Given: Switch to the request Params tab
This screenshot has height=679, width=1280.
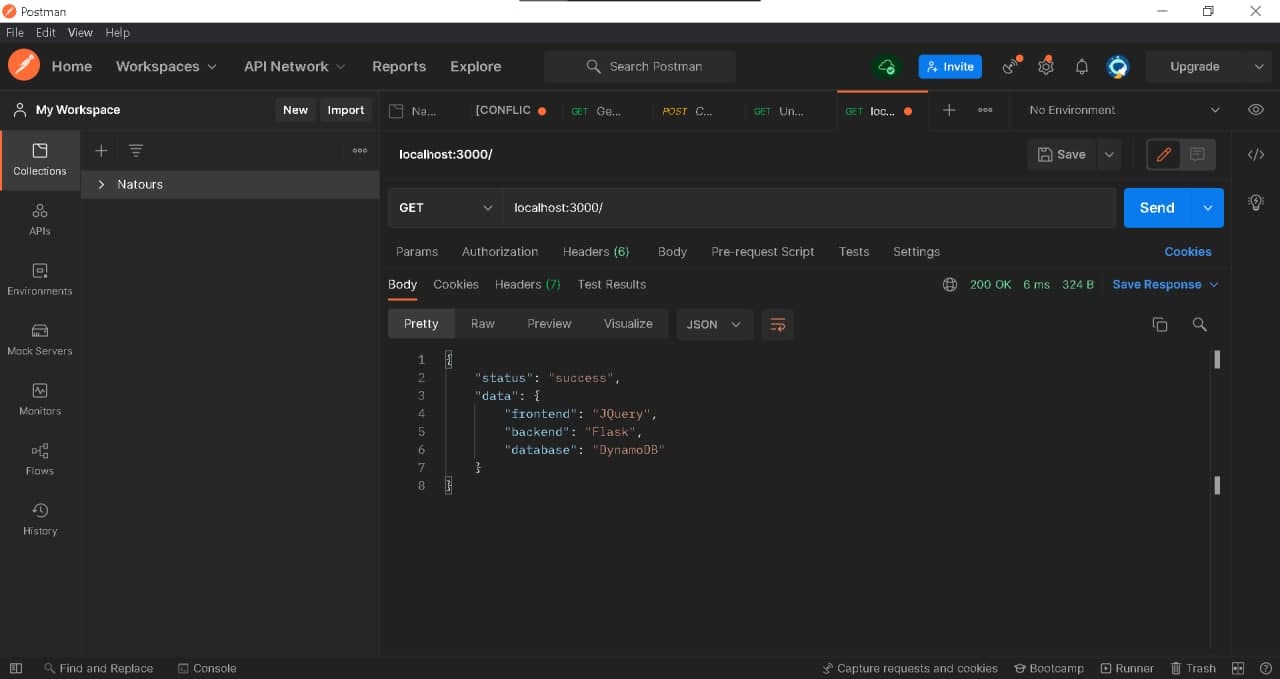Looking at the screenshot, I should point(417,252).
